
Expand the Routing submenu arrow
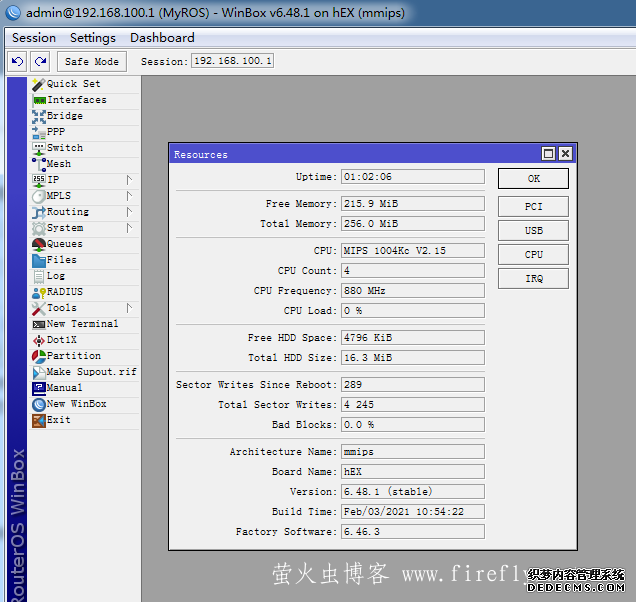[129, 212]
